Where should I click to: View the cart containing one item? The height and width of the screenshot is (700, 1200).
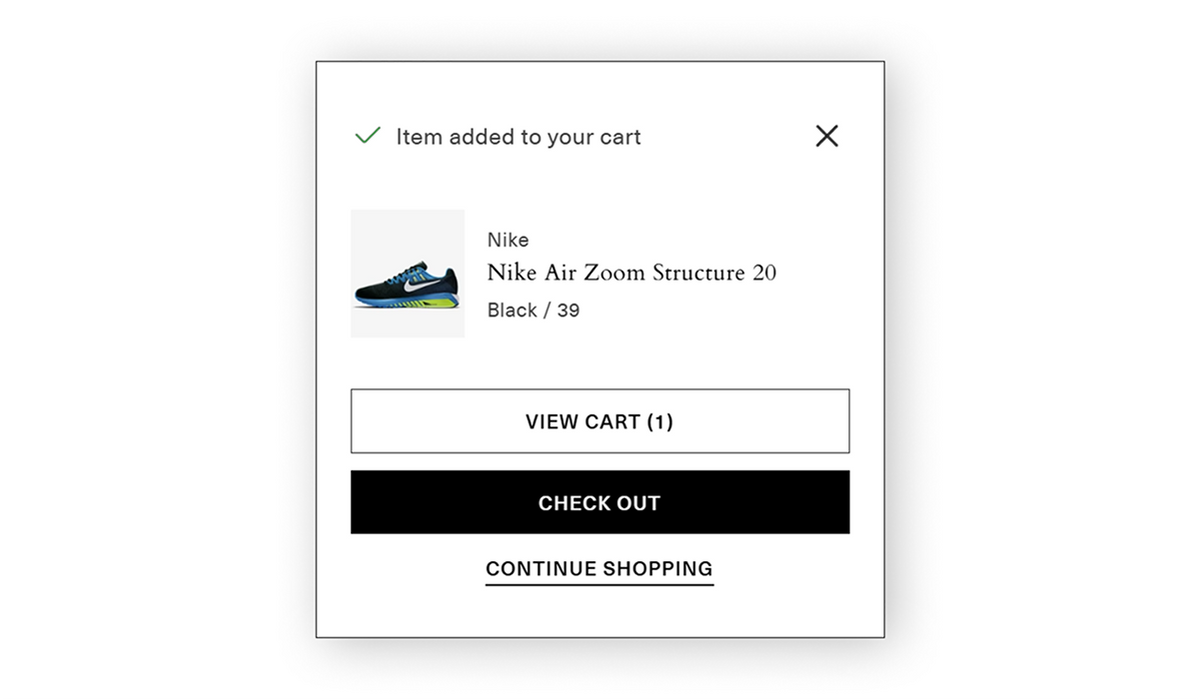click(600, 421)
